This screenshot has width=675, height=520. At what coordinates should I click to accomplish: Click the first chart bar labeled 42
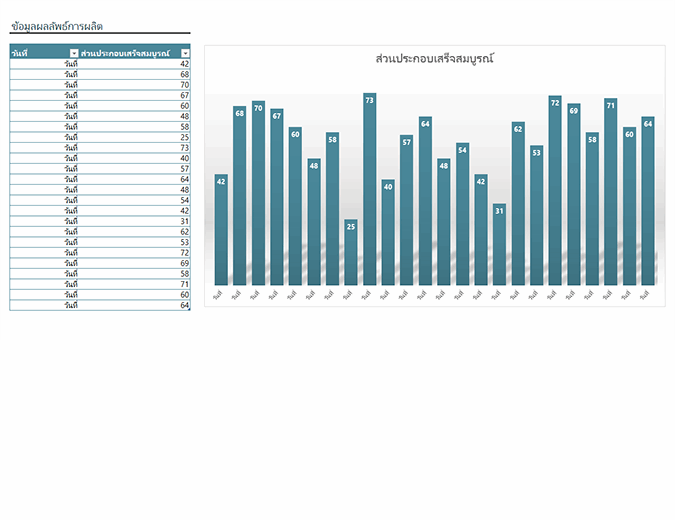(x=221, y=228)
